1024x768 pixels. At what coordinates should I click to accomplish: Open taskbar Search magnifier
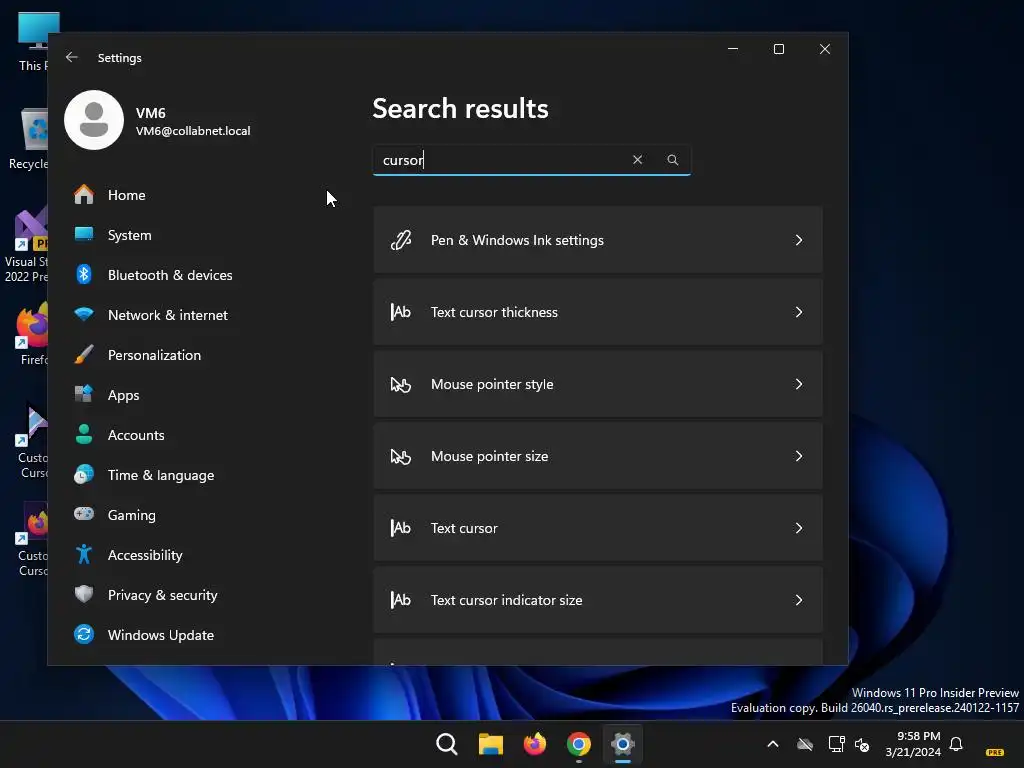coord(447,744)
